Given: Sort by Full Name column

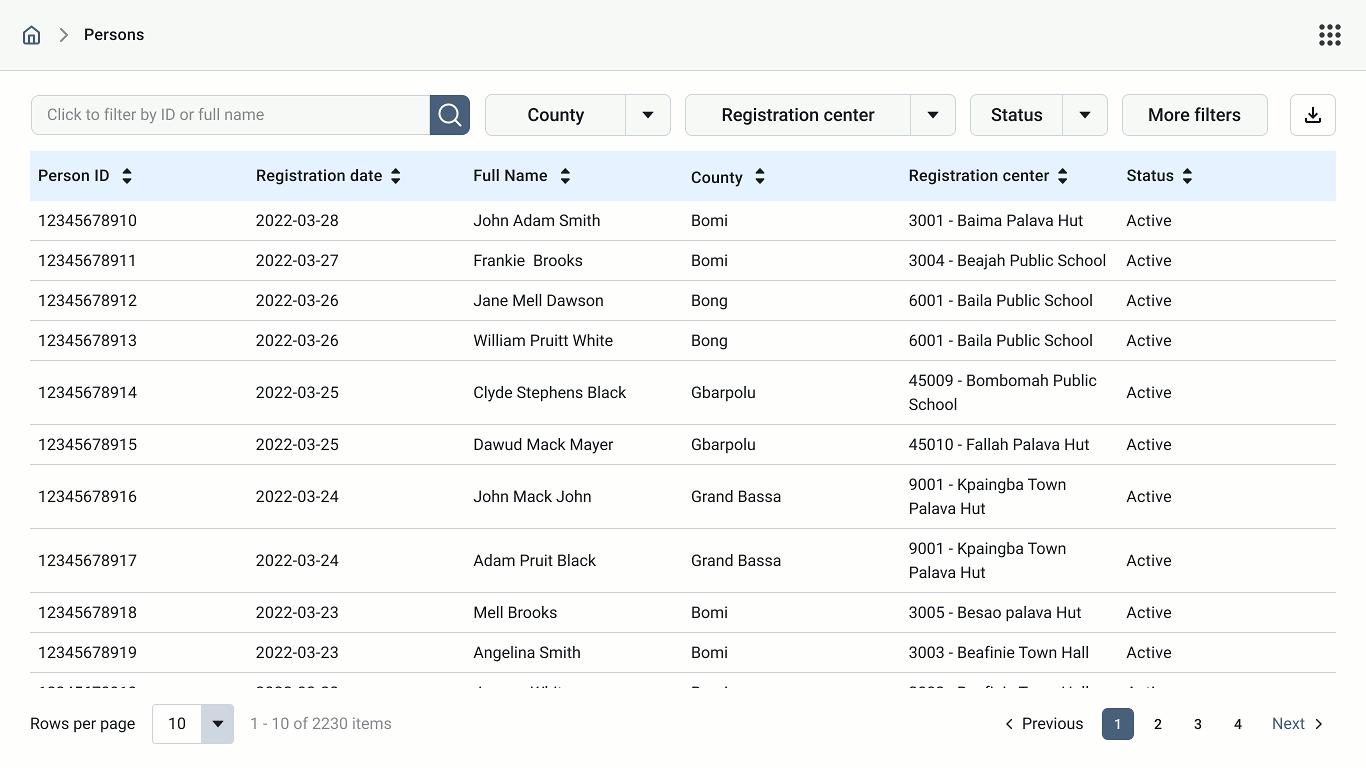Looking at the screenshot, I should (x=565, y=176).
